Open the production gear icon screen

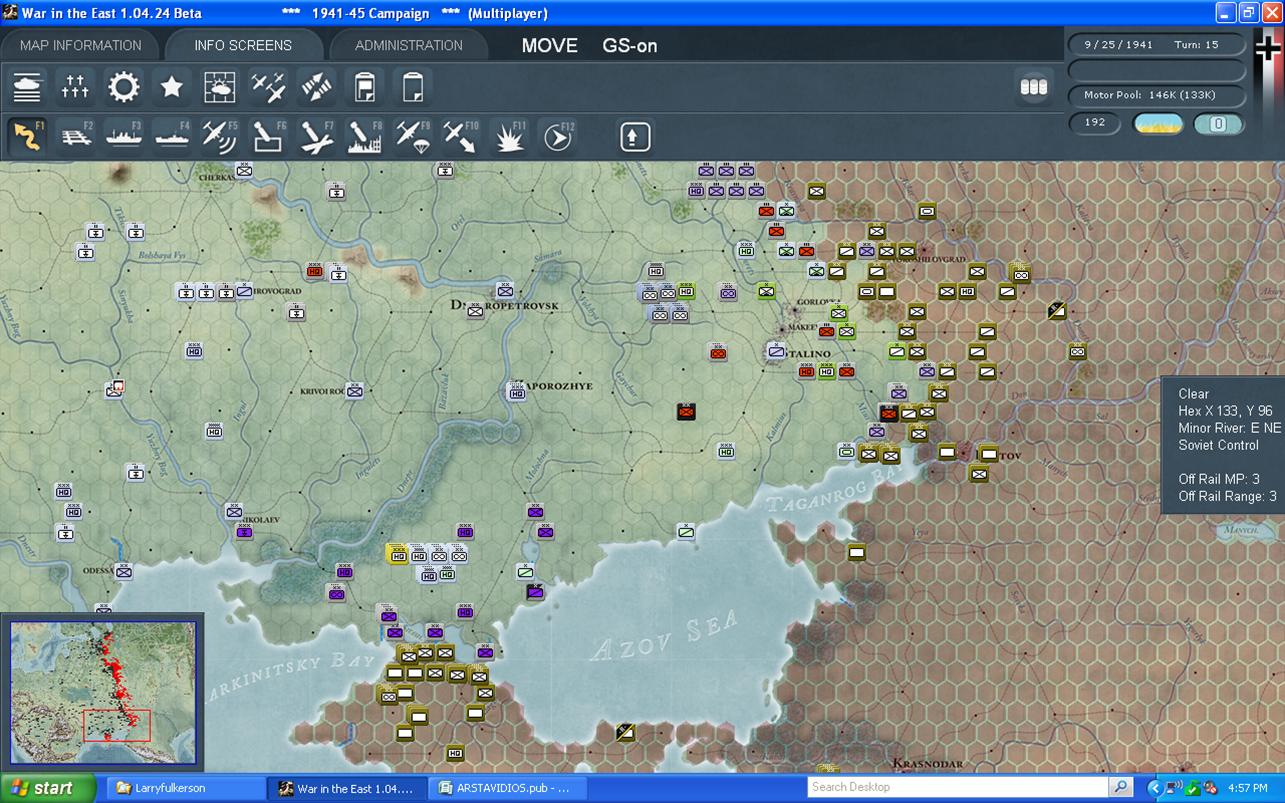click(x=123, y=87)
